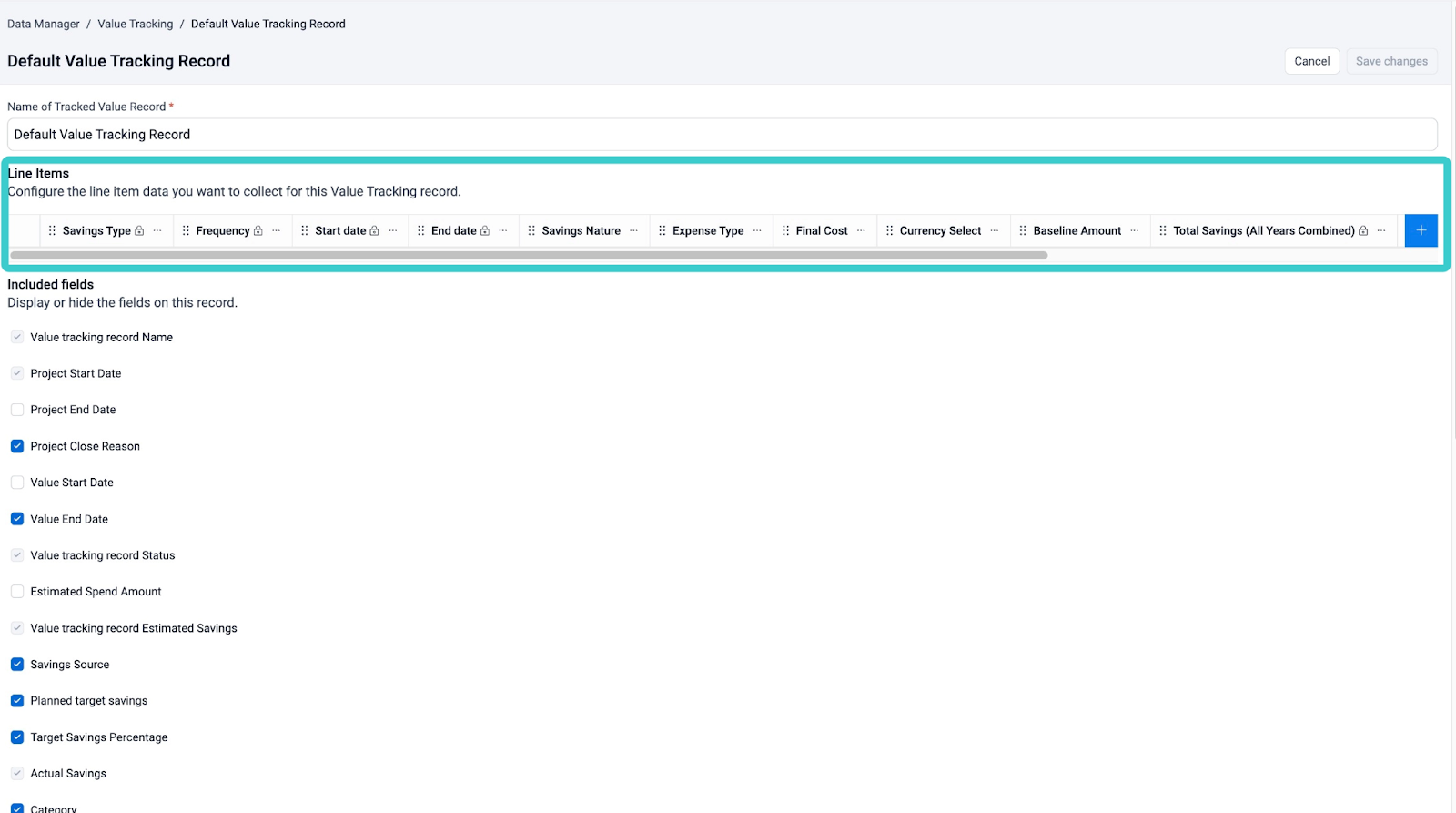Screen dimensions: 1456x813
Task: Click the drag handle for Currency Select column
Action: (x=889, y=231)
